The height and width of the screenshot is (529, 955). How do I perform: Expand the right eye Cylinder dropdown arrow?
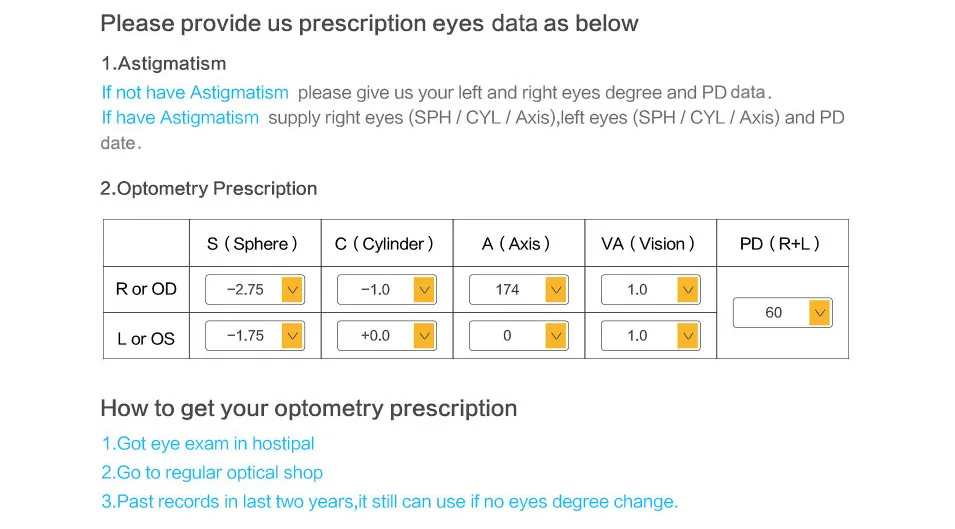tap(425, 290)
